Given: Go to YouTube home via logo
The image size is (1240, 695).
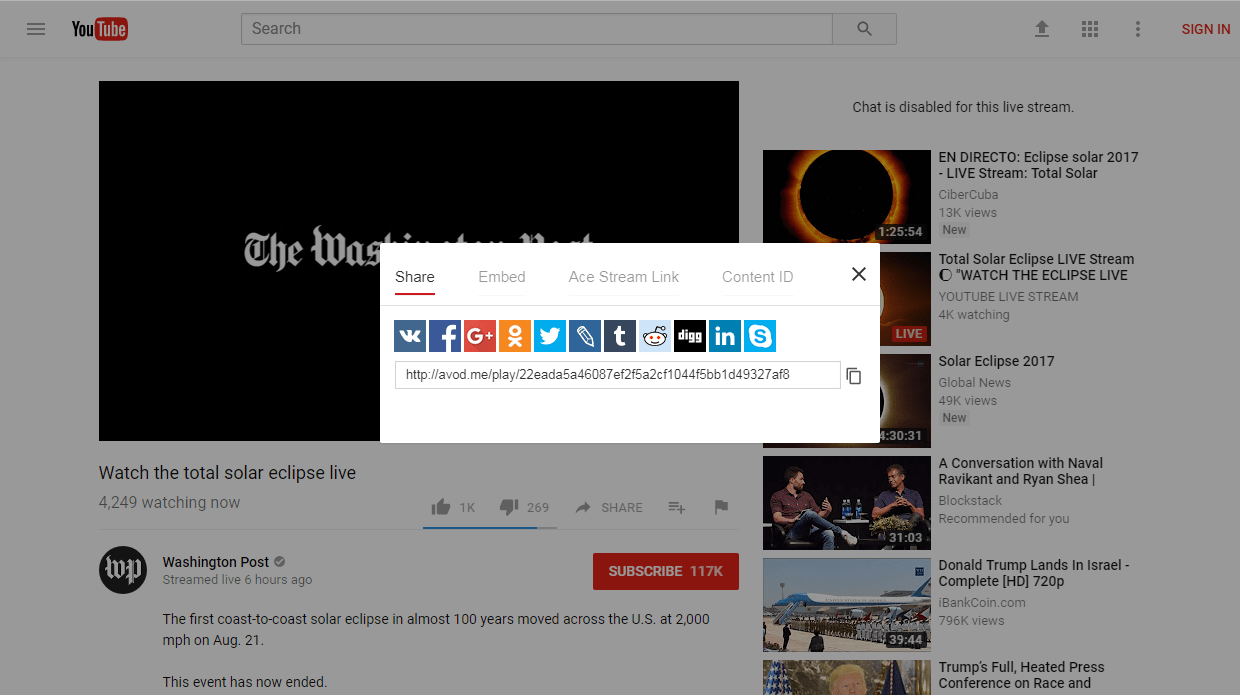Looking at the screenshot, I should coord(99,29).
